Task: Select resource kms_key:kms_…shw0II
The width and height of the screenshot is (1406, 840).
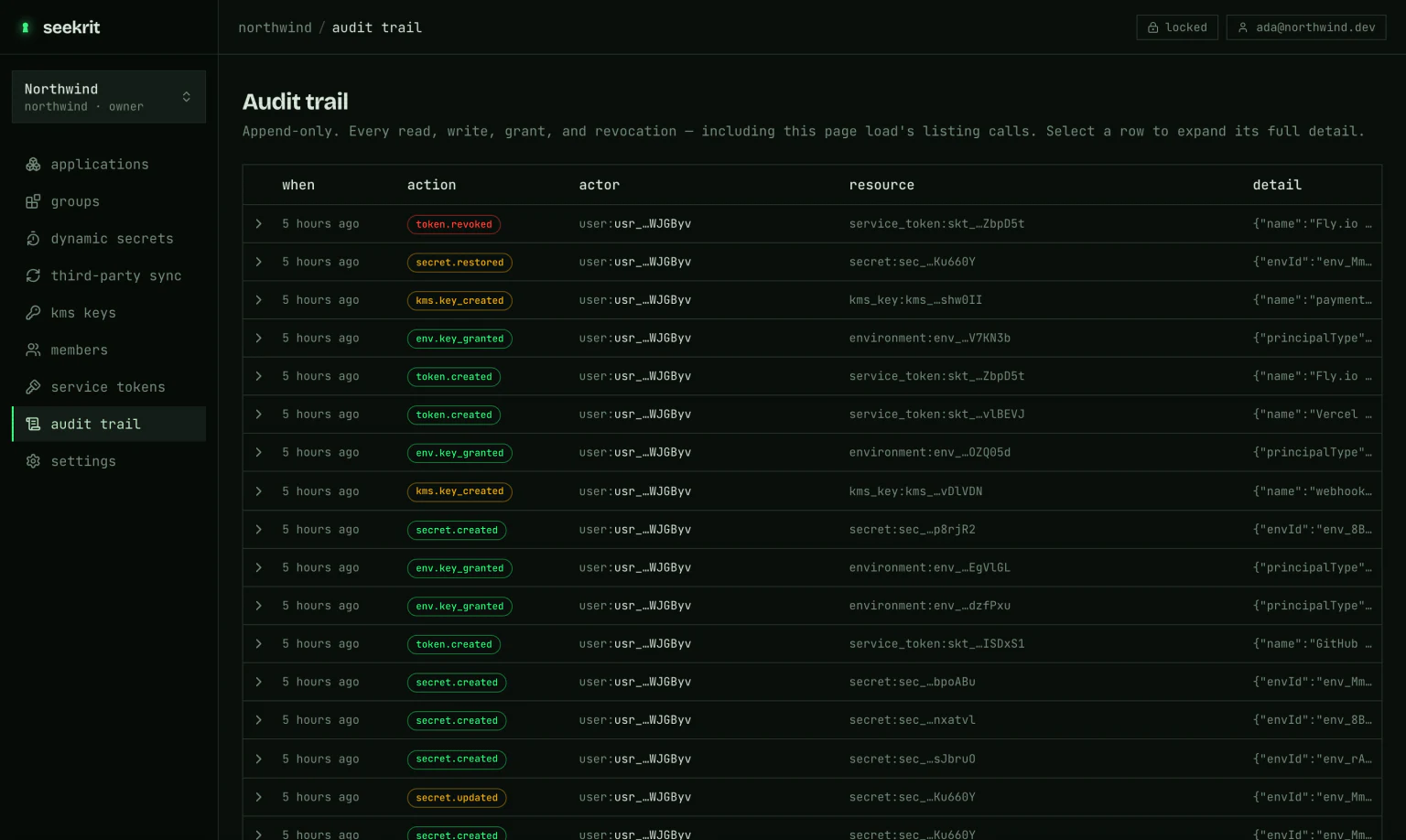Action: [915, 300]
